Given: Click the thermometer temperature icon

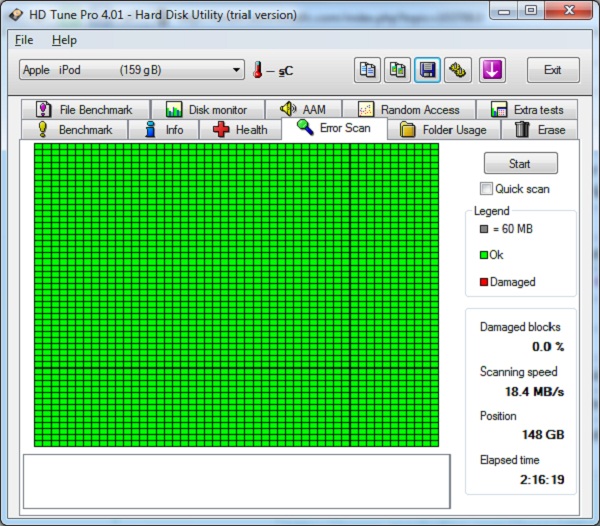Looking at the screenshot, I should pyautogui.click(x=258, y=70).
